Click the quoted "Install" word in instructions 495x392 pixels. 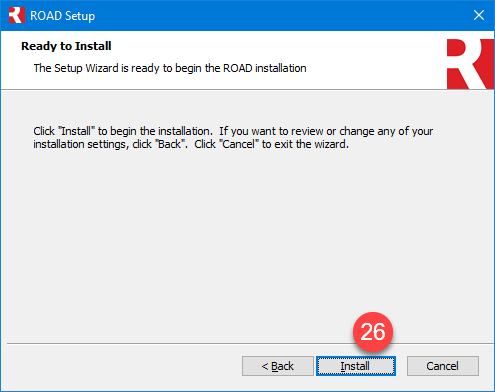pos(77,131)
